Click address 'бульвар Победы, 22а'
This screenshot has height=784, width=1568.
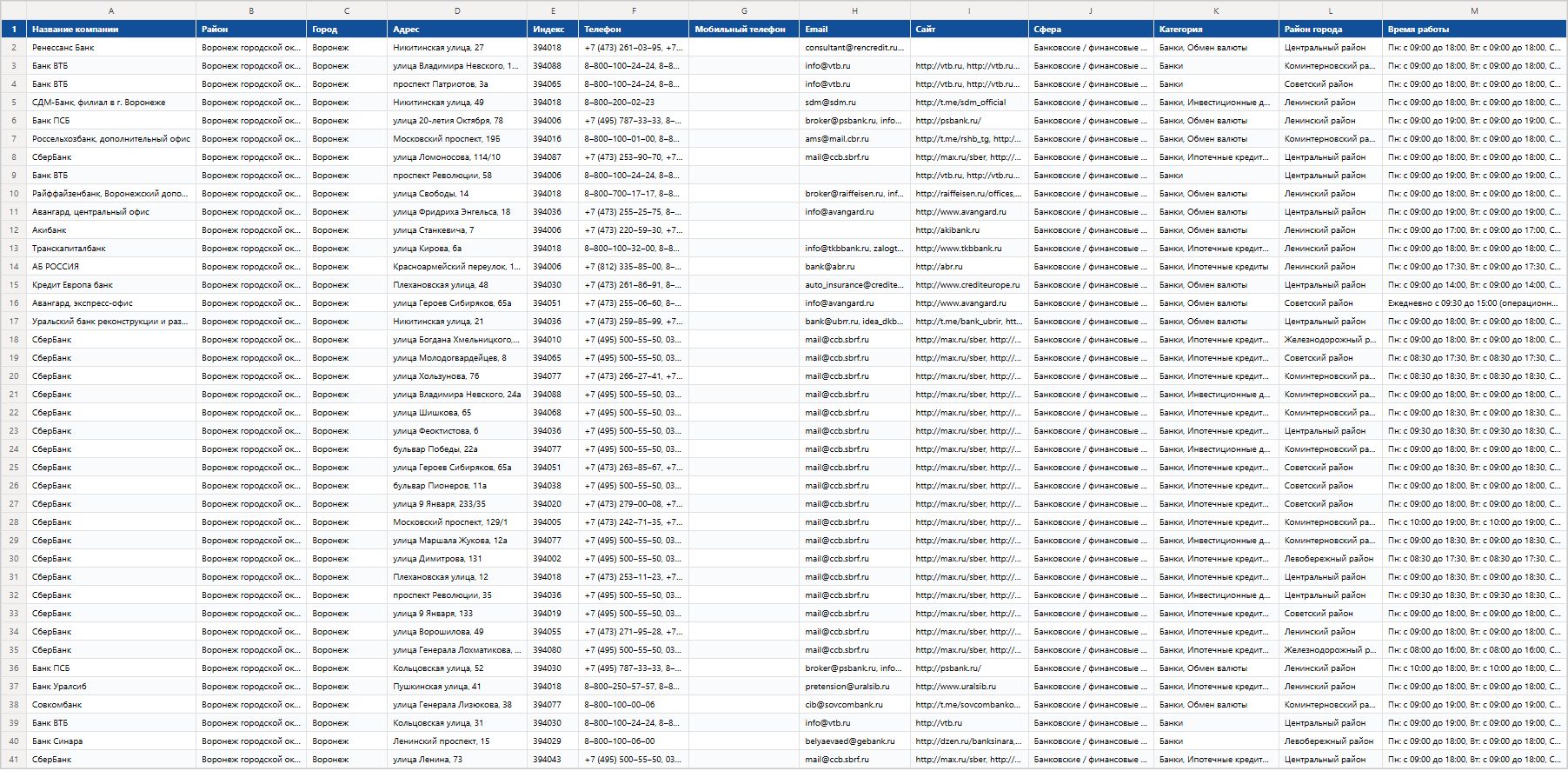point(457,449)
